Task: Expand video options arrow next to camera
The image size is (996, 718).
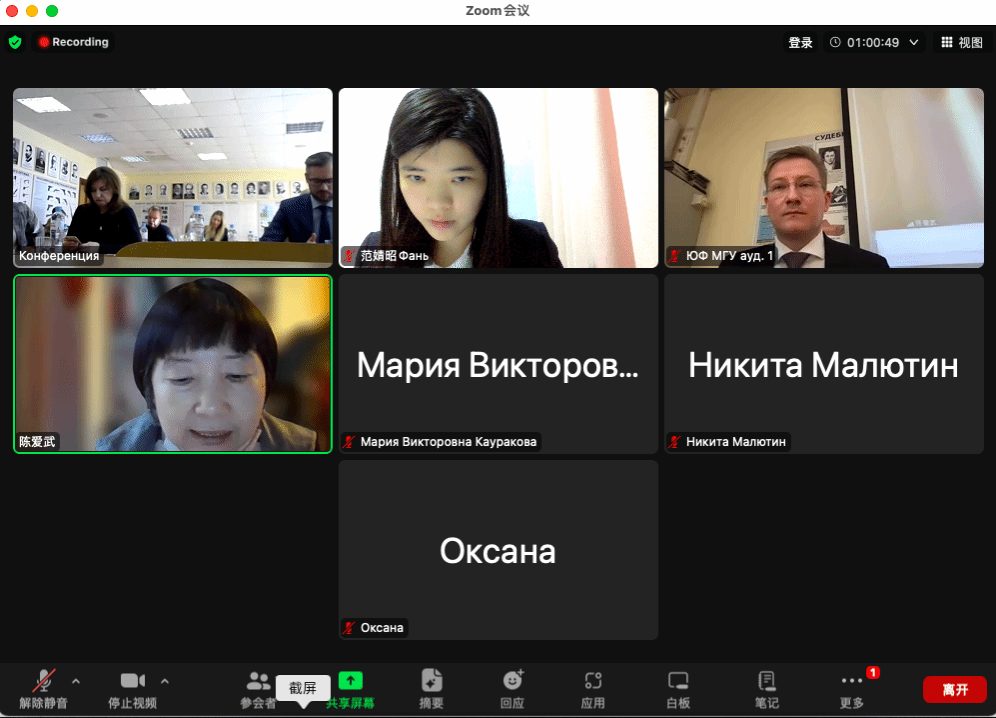Action: click(x=165, y=681)
